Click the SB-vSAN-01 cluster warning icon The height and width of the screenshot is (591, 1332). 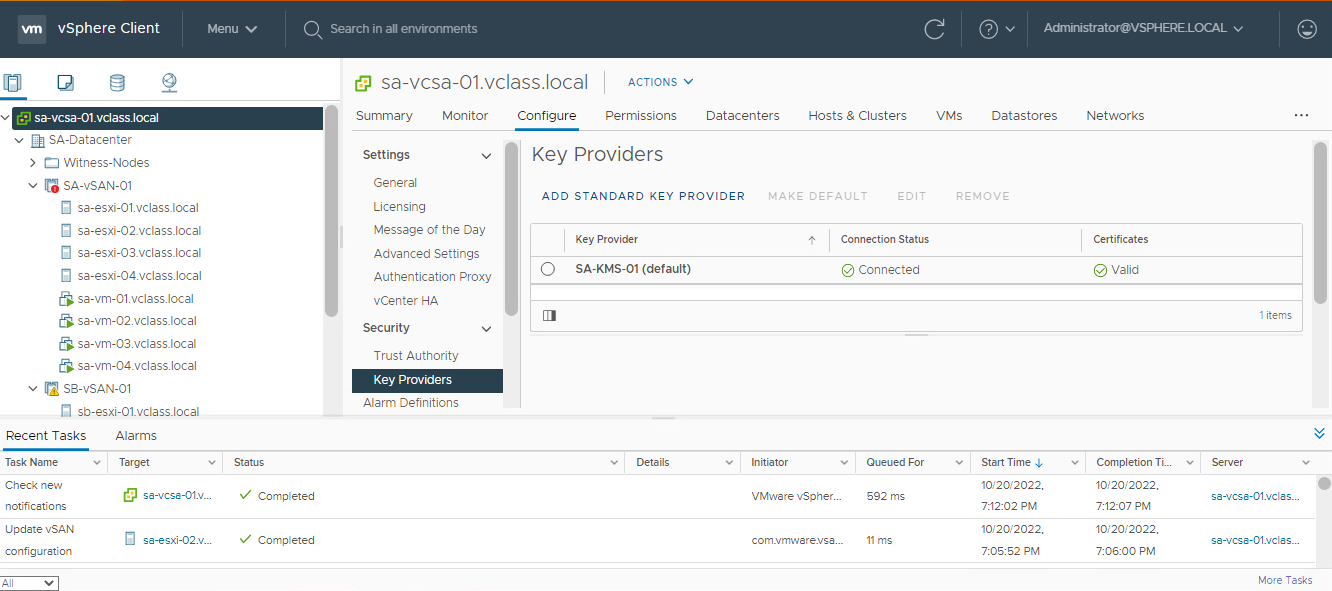point(52,389)
